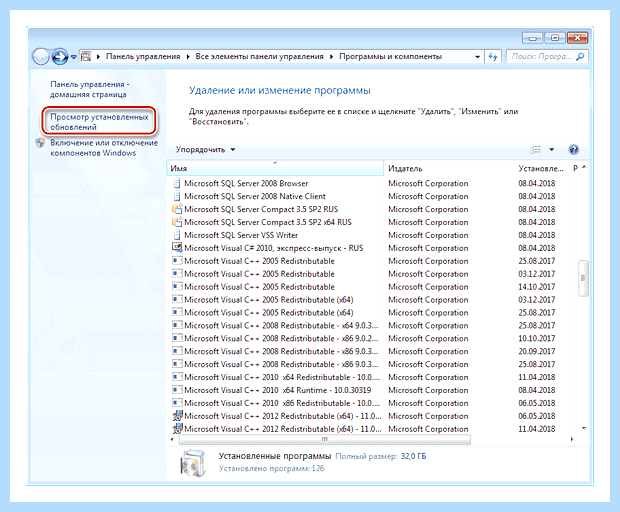Select Microsoft SQL Server 2008 Native Client icon
Screen dimensions: 620x512
point(178,196)
